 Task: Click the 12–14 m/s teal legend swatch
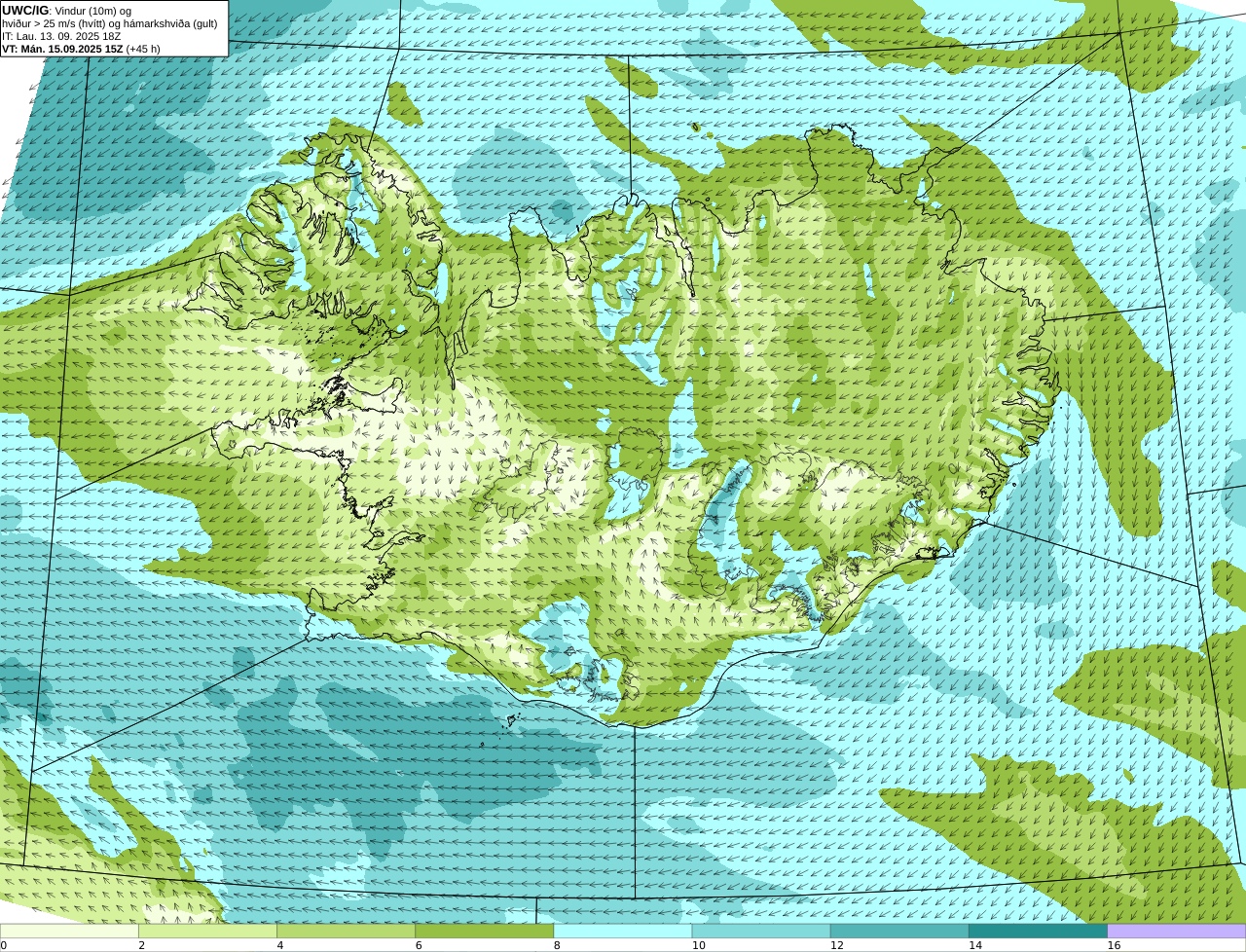coord(899,931)
